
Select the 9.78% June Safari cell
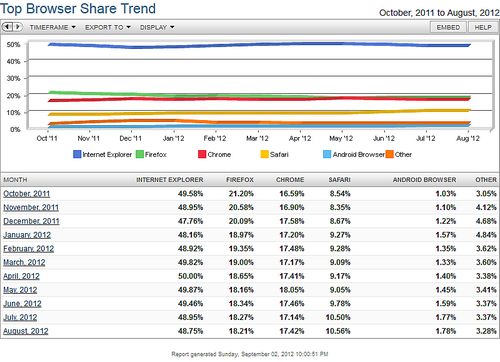(x=340, y=304)
